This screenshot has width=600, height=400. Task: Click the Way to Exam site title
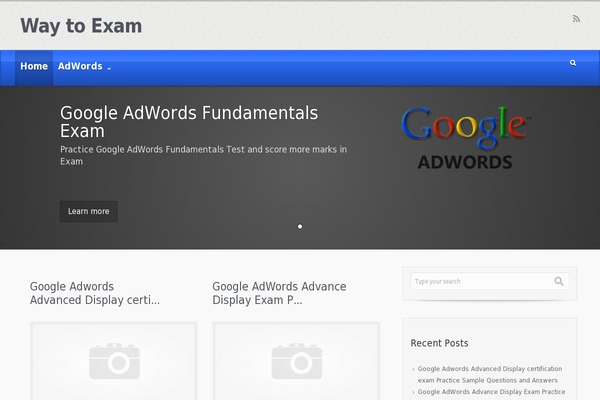pyautogui.click(x=81, y=26)
